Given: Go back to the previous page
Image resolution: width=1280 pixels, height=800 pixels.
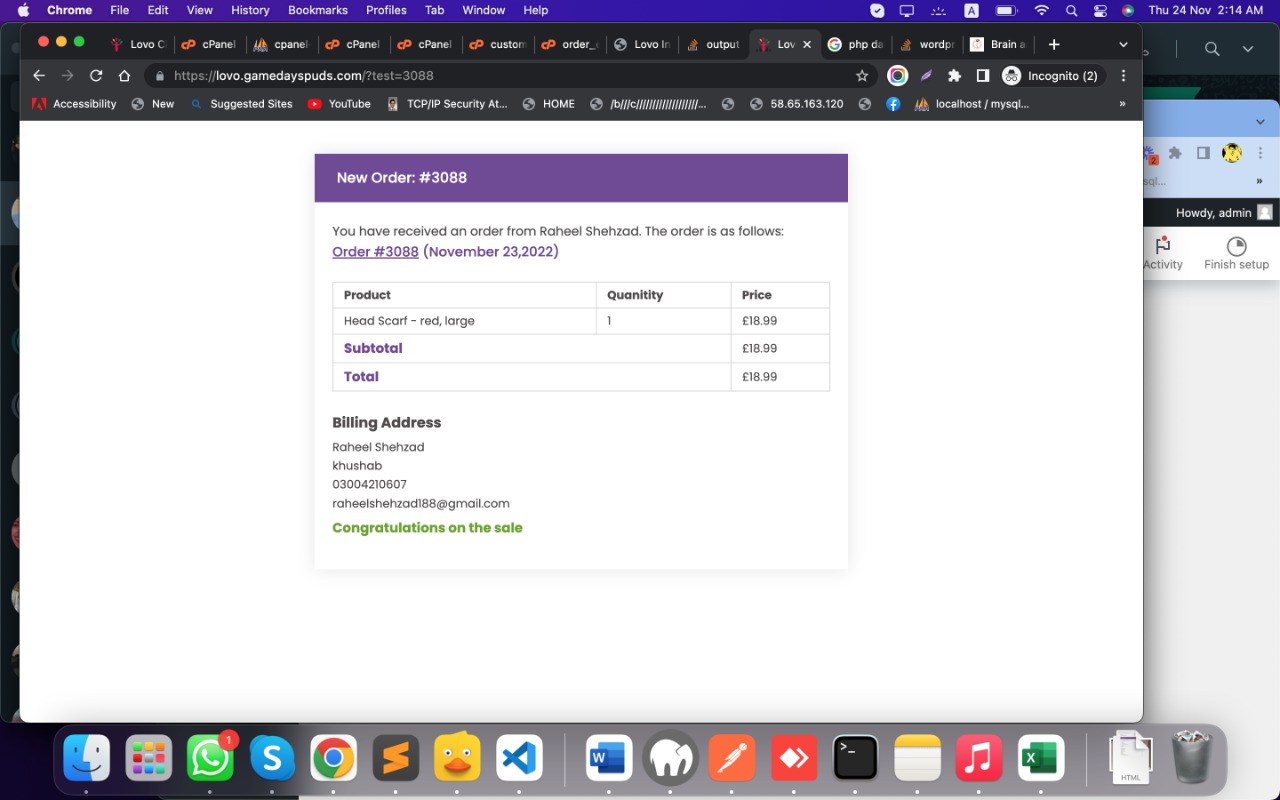Looking at the screenshot, I should click(x=39, y=76).
